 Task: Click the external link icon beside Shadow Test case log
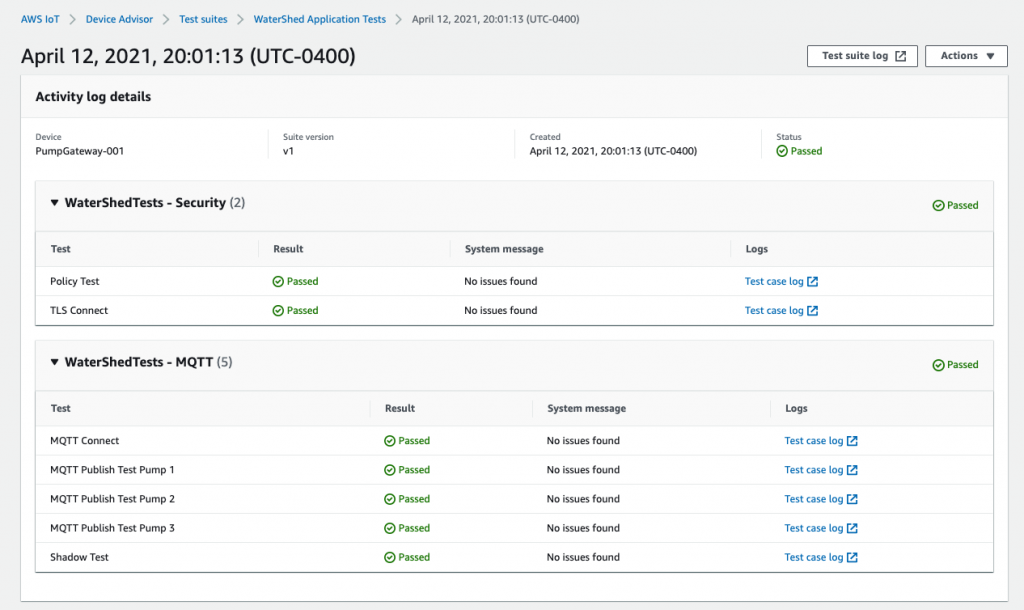854,557
